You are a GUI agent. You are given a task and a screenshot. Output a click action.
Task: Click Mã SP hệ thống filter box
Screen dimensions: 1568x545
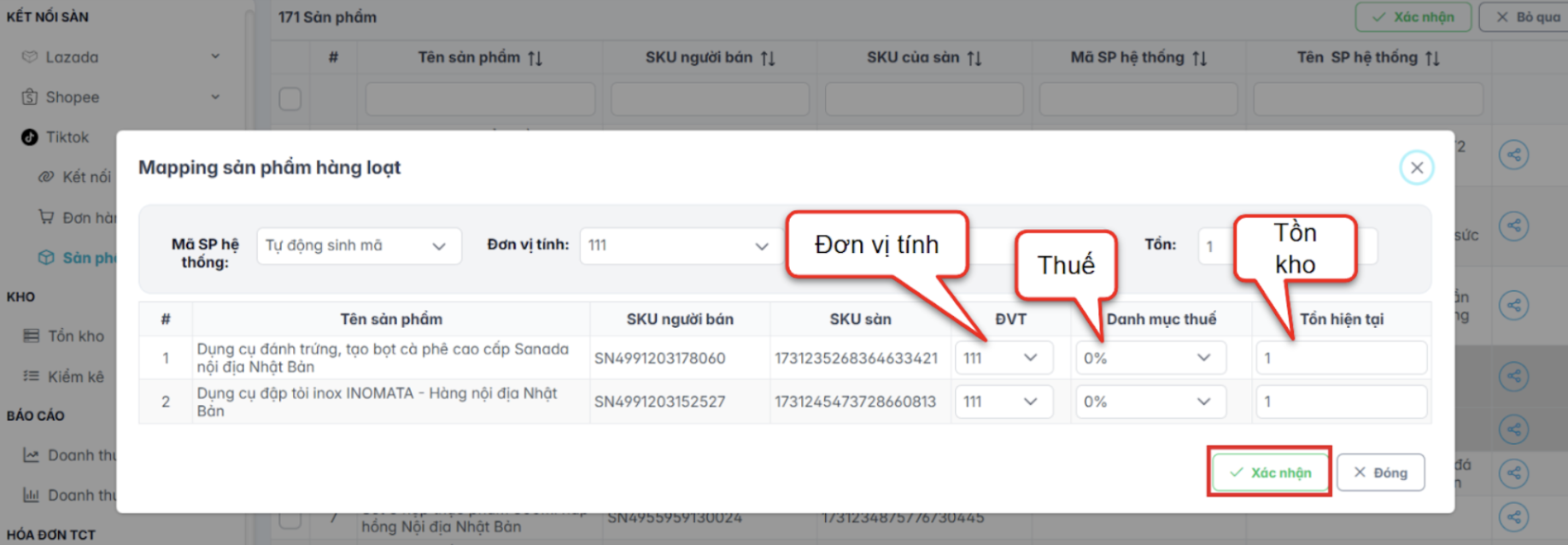(x=1138, y=99)
